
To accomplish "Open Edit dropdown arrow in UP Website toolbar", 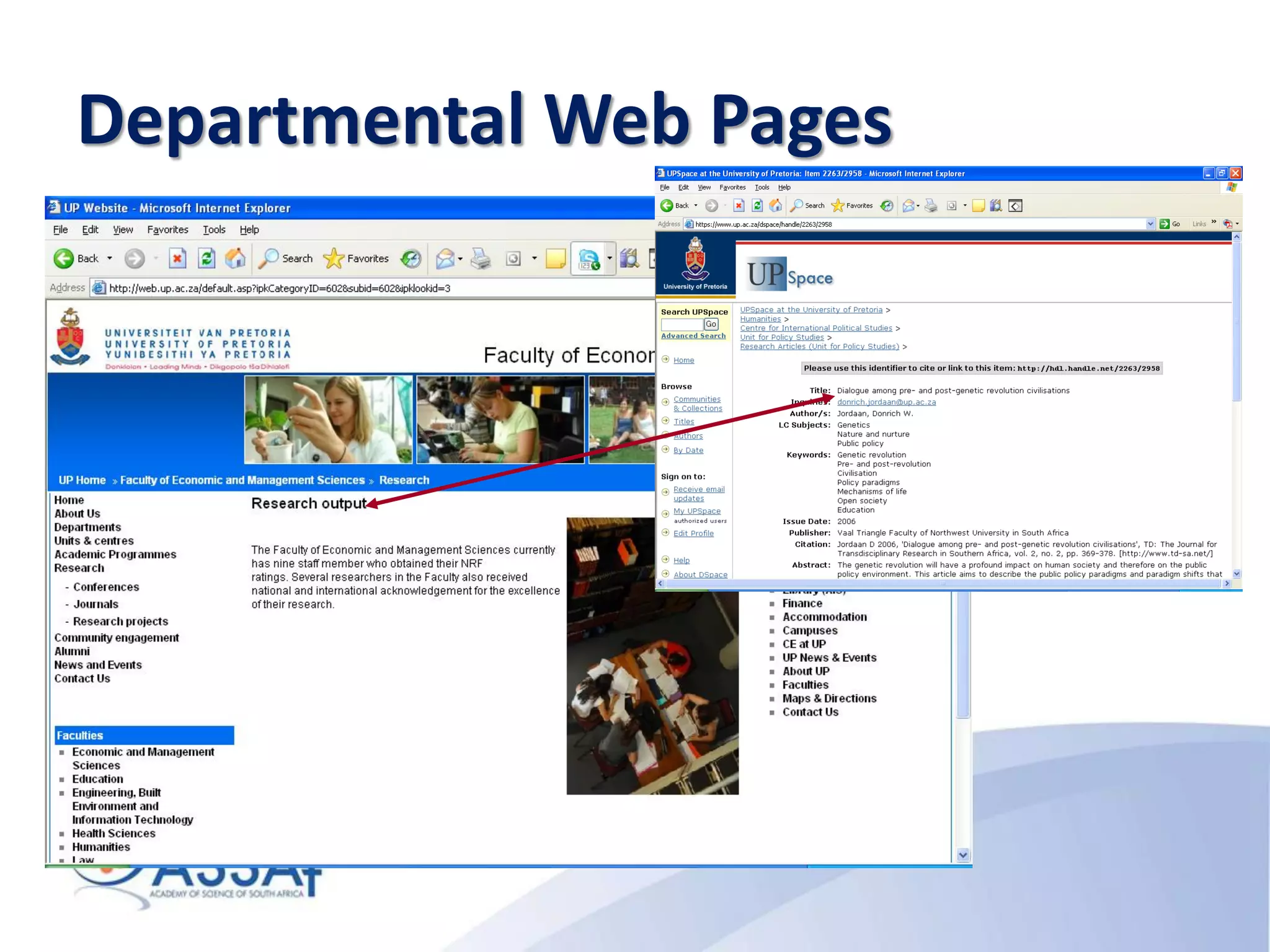I will tap(534, 258).
